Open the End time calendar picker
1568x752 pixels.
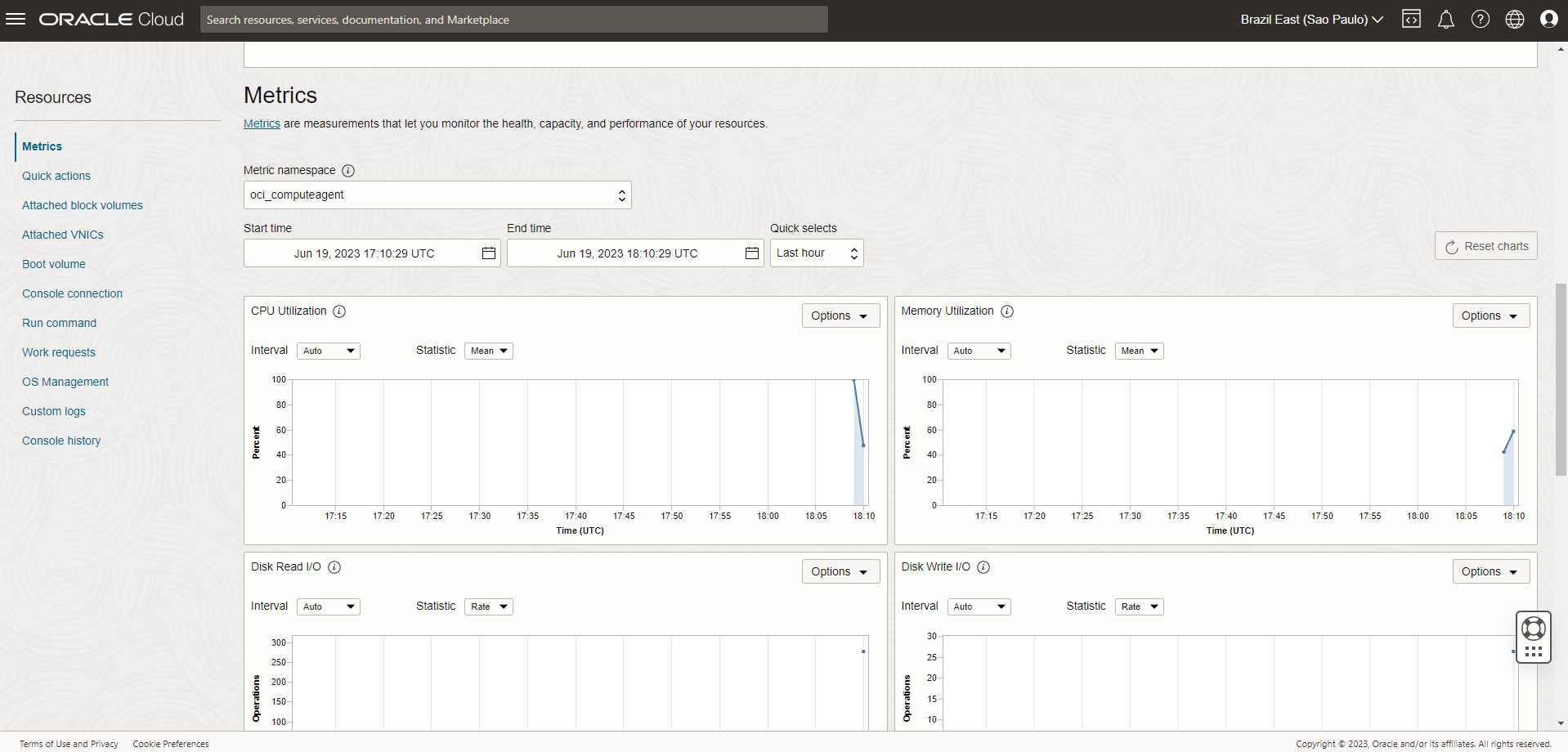coord(752,253)
